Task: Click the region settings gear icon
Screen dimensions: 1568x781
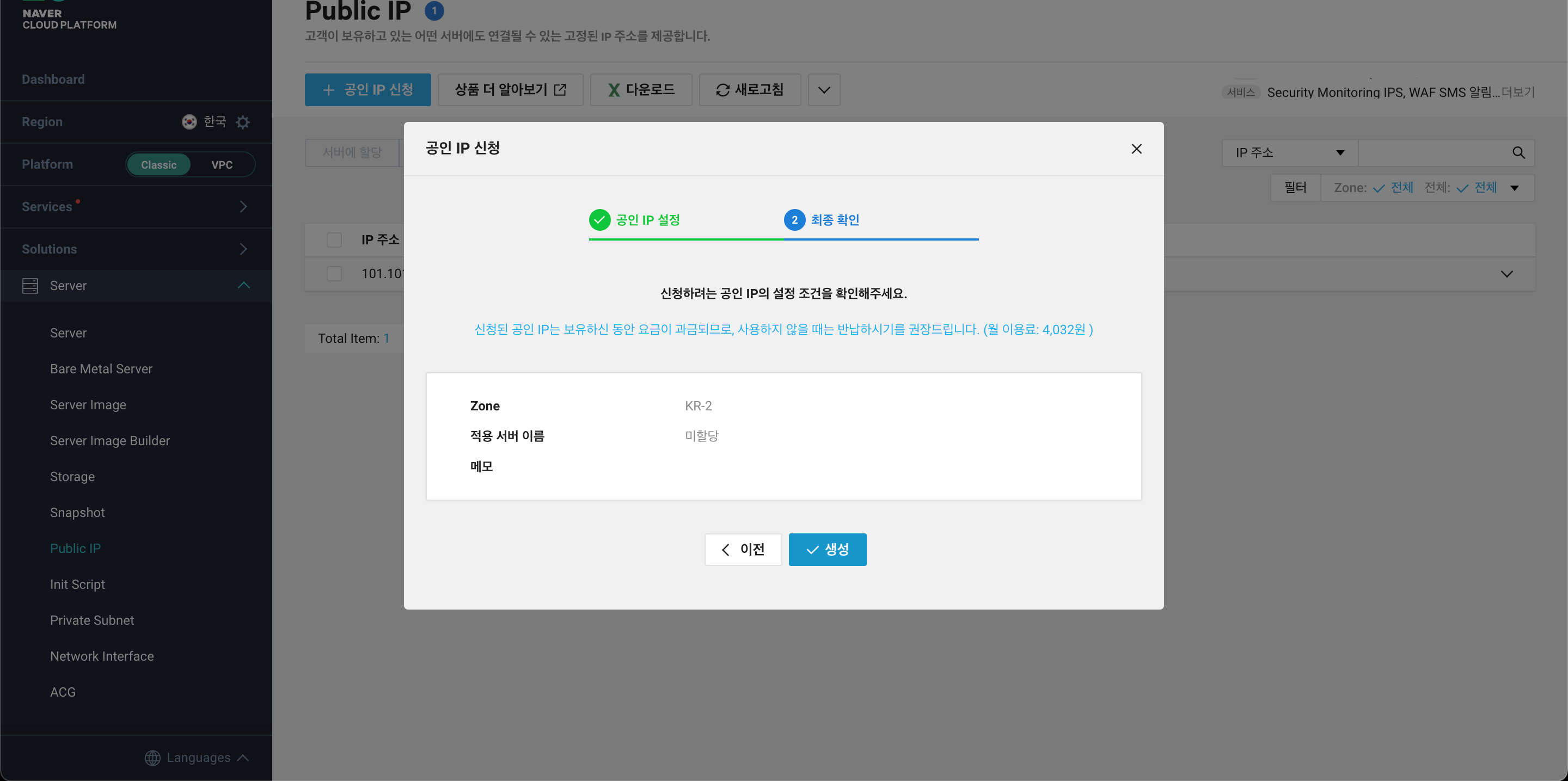Action: pyautogui.click(x=243, y=122)
